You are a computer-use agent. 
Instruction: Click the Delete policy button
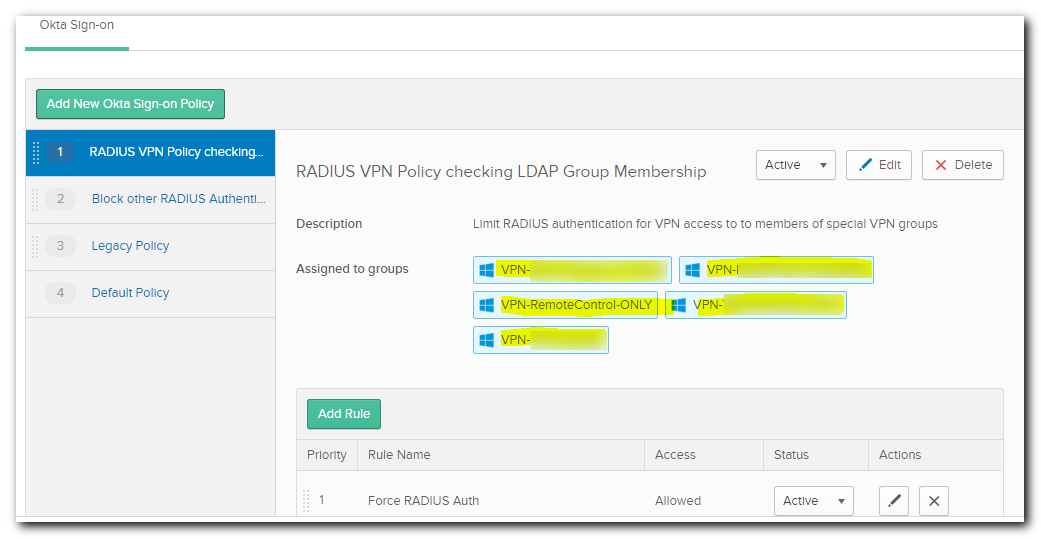tap(963, 165)
